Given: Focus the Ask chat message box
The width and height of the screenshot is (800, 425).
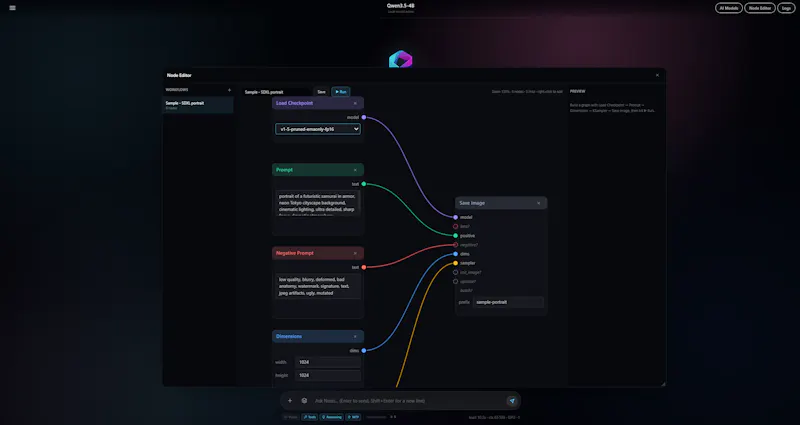Looking at the screenshot, I should tap(408, 401).
